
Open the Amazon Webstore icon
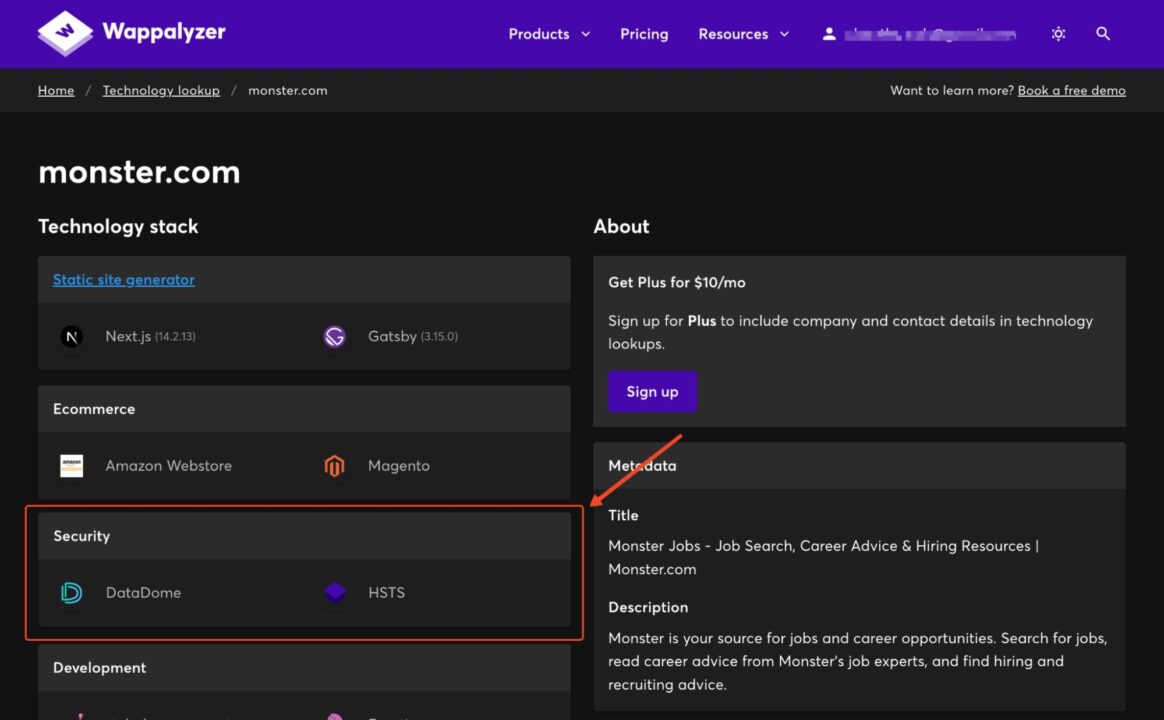[71, 466]
